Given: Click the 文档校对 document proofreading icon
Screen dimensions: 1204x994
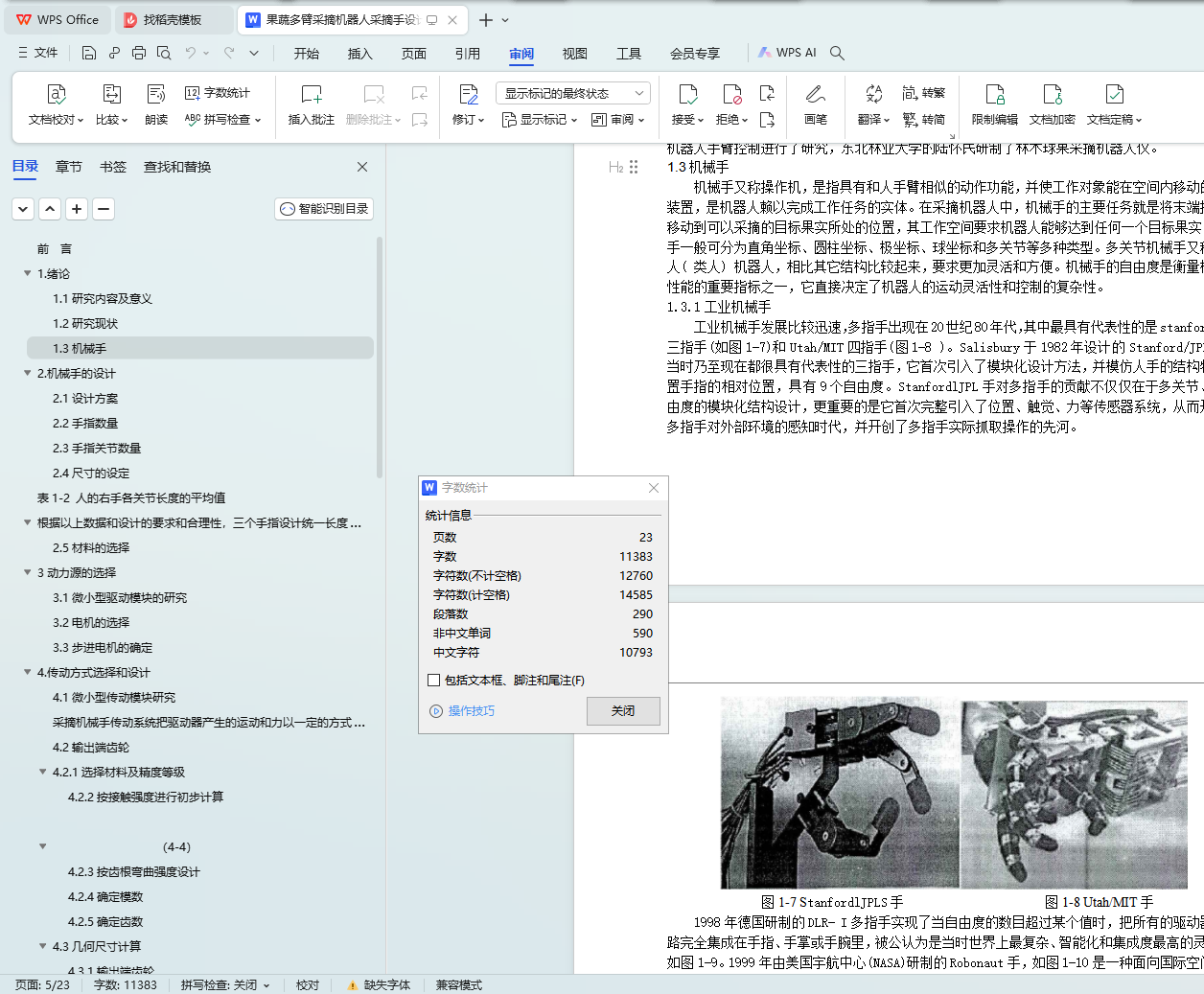Looking at the screenshot, I should [x=56, y=95].
